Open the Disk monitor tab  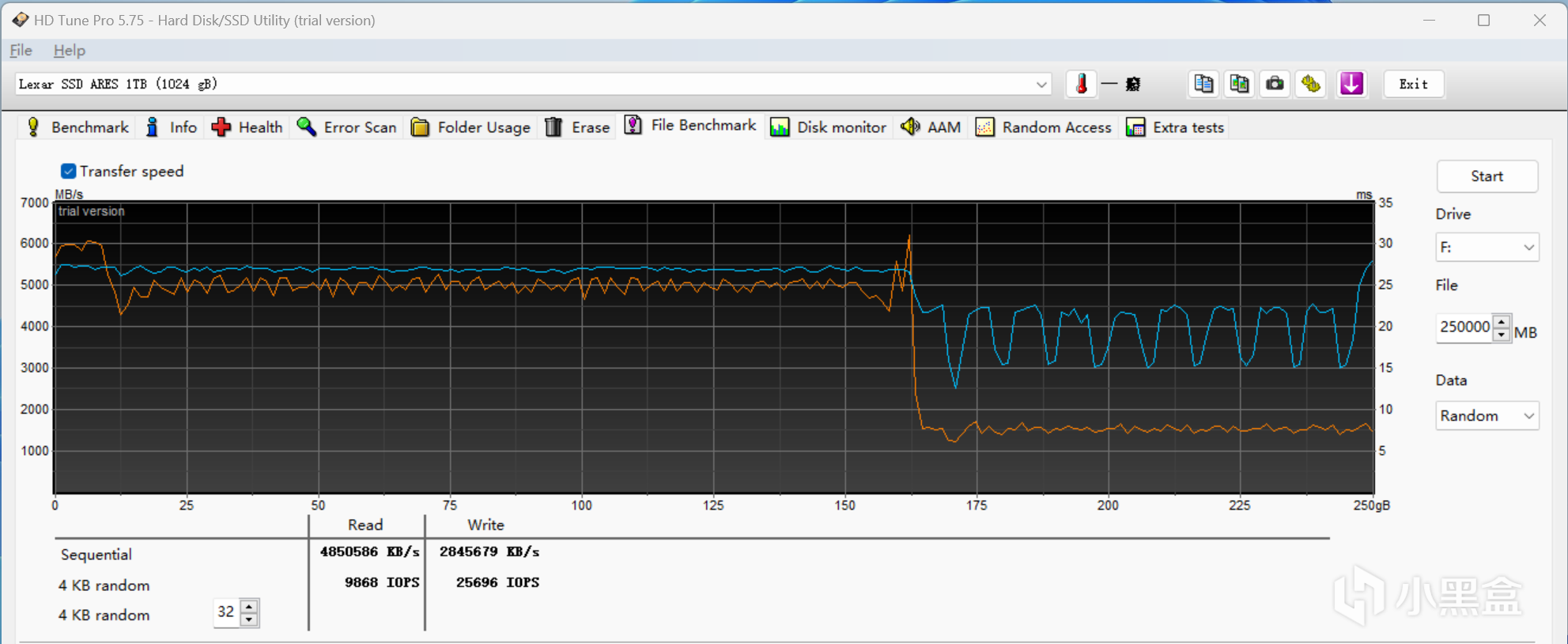(828, 127)
